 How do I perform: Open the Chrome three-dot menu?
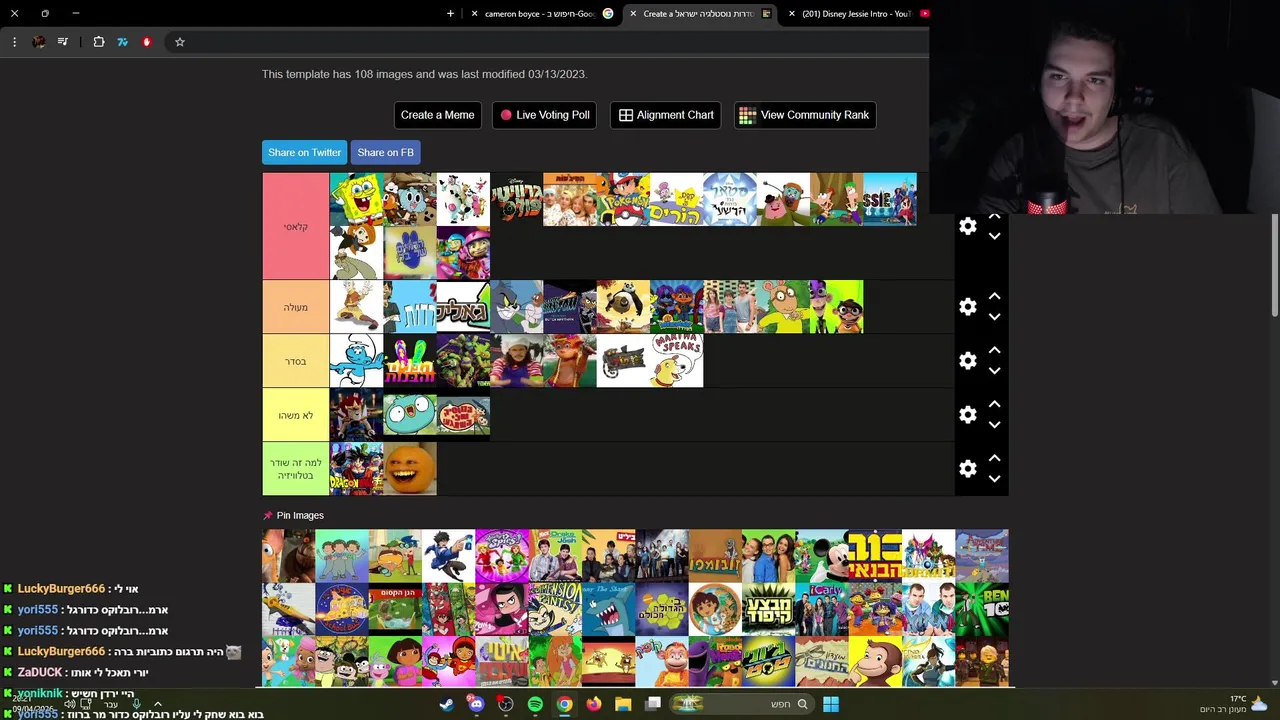(x=14, y=42)
